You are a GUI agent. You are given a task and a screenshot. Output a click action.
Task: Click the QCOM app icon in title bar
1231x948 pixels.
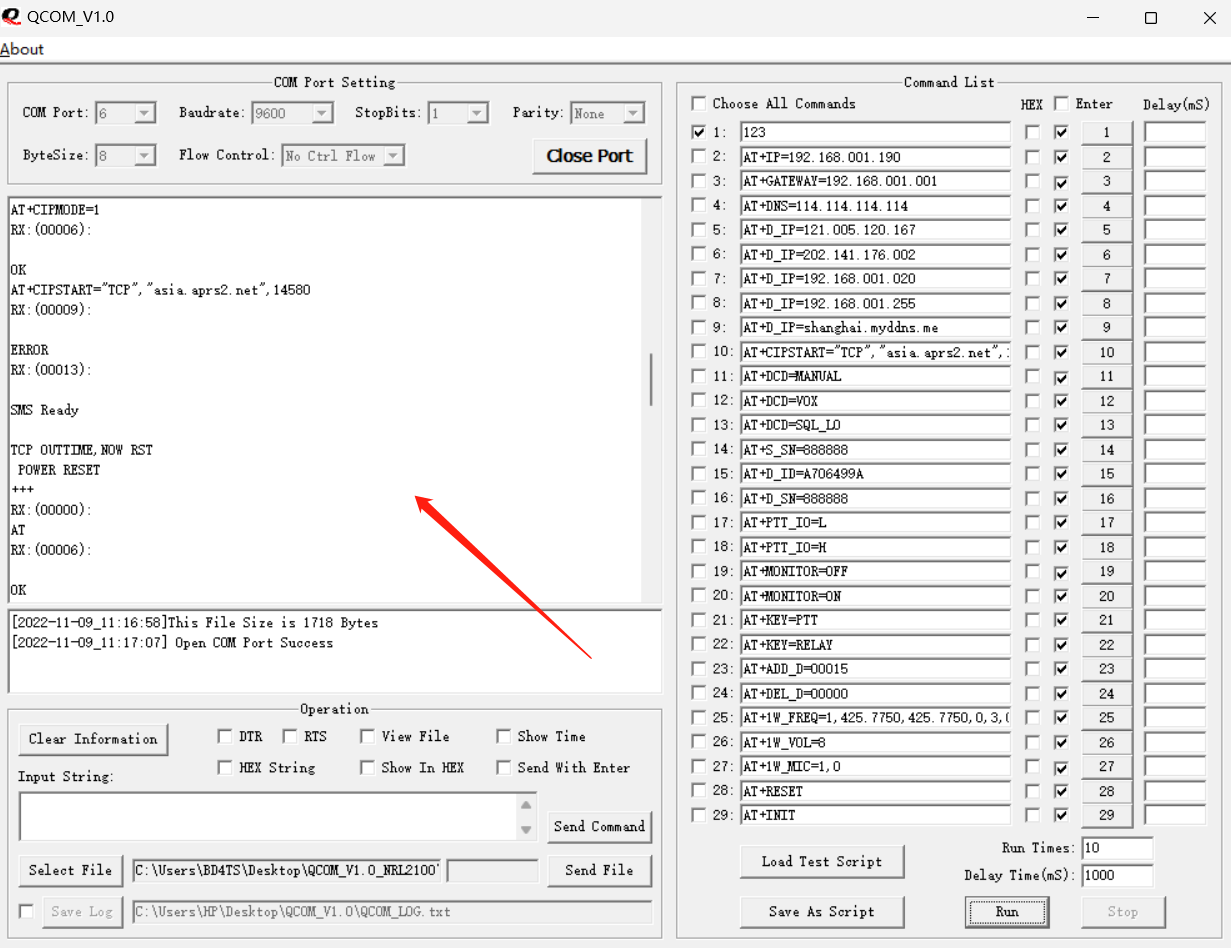tap(13, 17)
